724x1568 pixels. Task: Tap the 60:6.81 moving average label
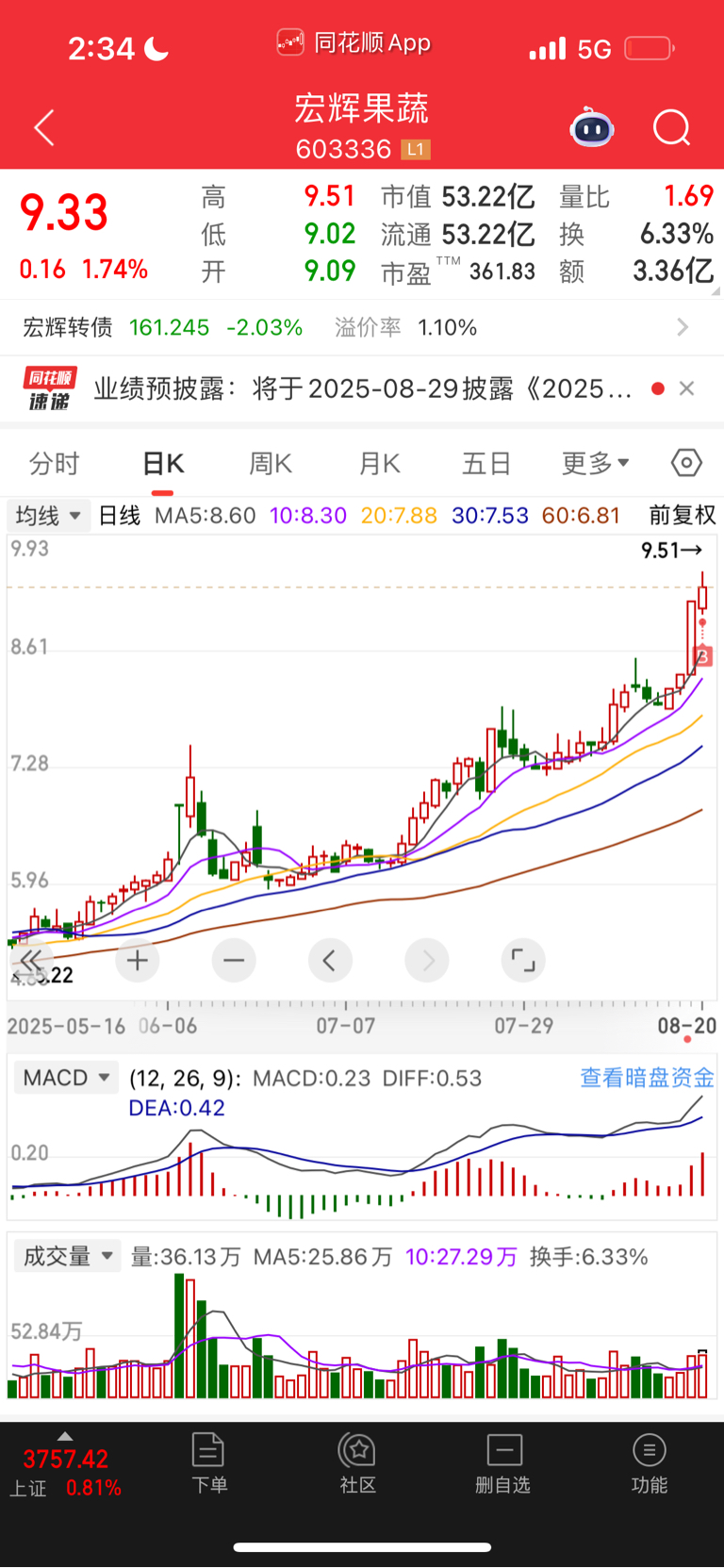point(581,516)
